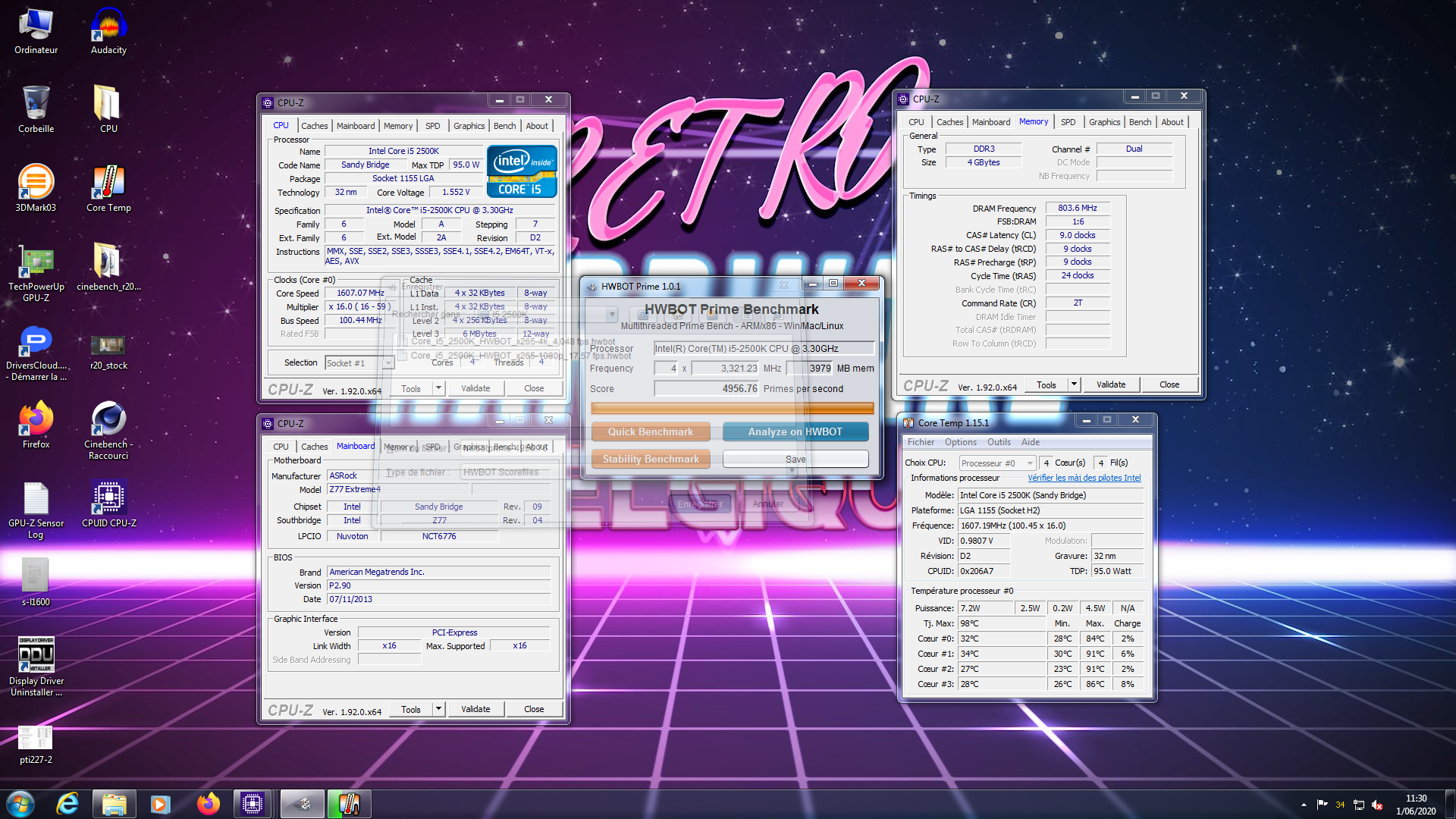
Task: Launch the Firefox desktop shortcut
Action: [36, 425]
